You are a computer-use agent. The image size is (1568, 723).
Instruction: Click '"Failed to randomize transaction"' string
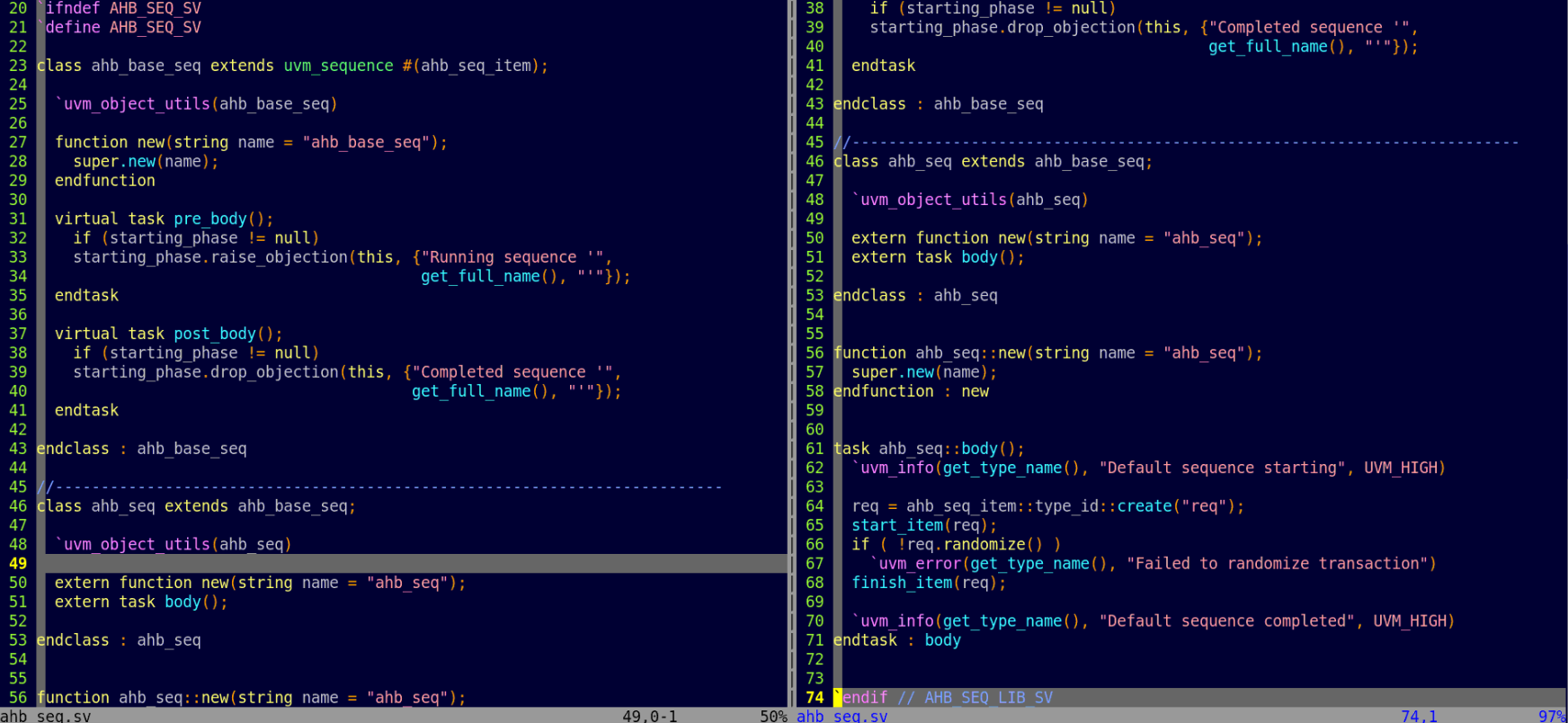pos(1277,563)
